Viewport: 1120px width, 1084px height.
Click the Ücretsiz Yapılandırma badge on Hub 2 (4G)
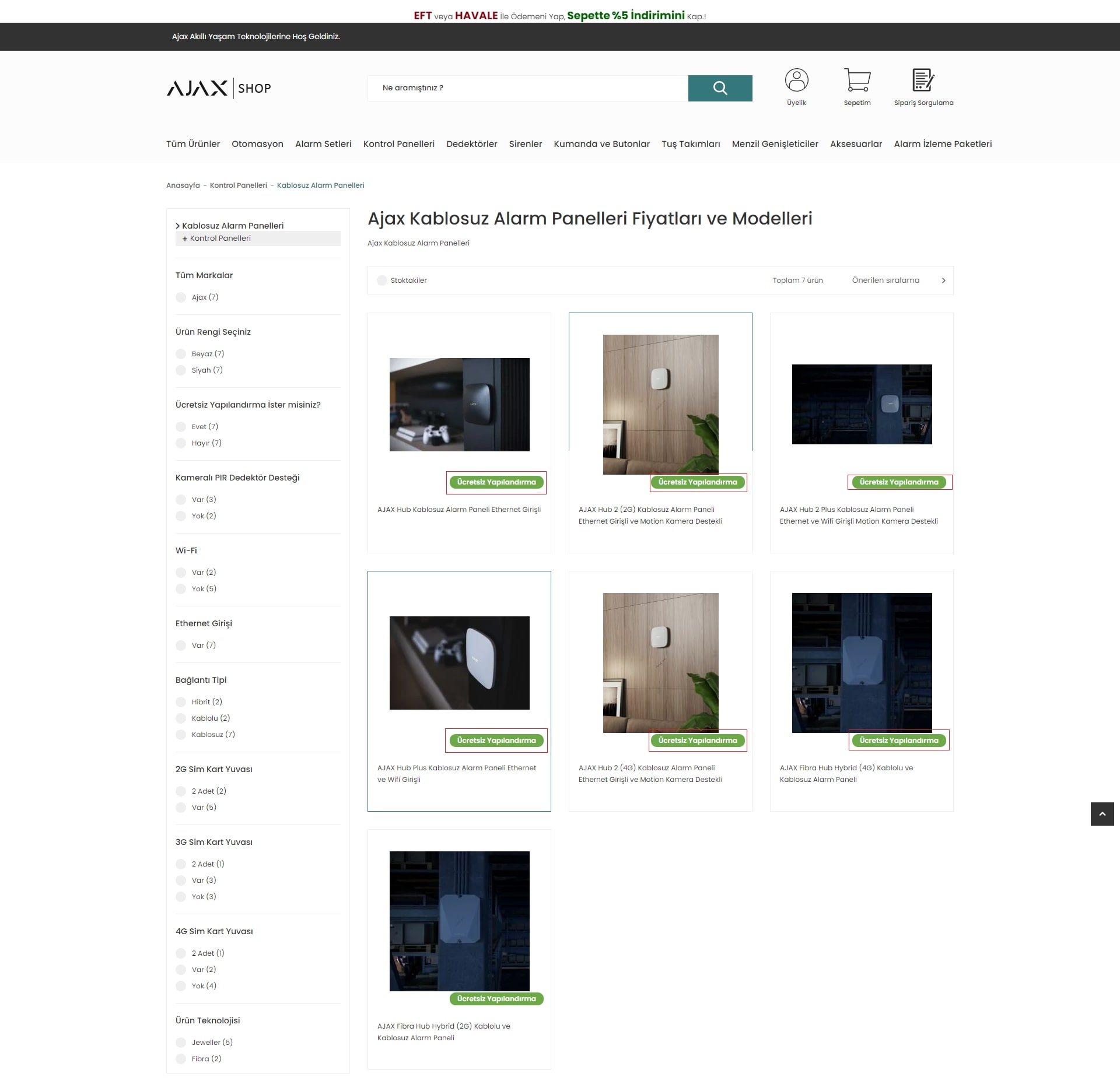698,741
